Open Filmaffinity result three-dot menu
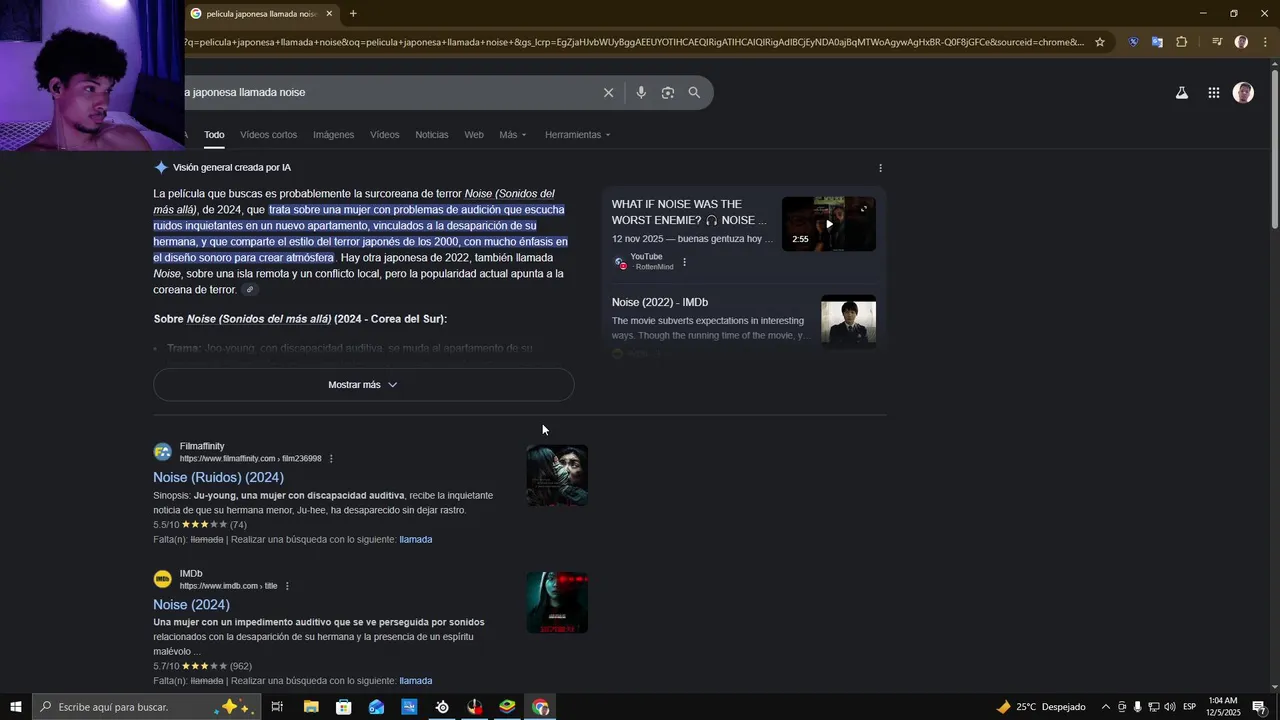Viewport: 1280px width, 720px height. coord(331,459)
